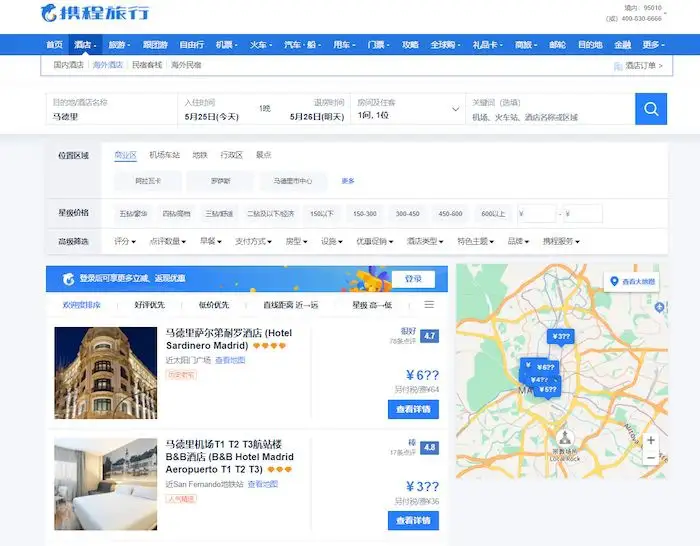Expand the 点评数量 dropdown

coord(167,242)
